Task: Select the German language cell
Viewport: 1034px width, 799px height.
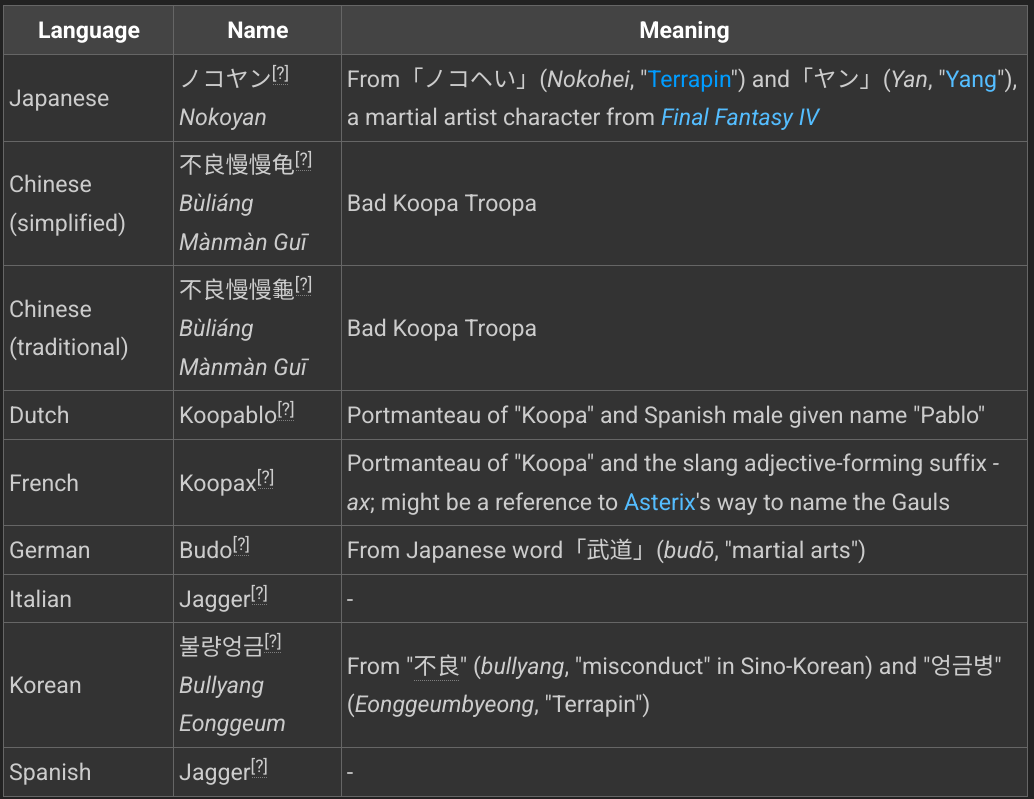Action: (88, 550)
